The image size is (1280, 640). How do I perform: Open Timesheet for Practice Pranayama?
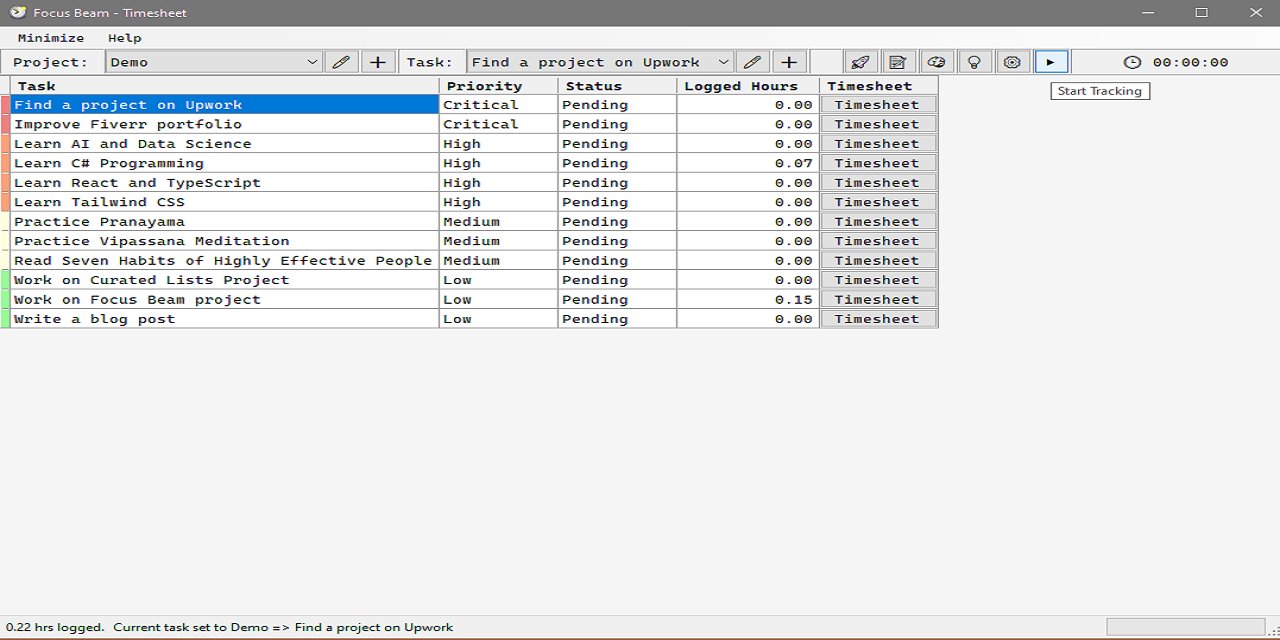click(x=878, y=222)
